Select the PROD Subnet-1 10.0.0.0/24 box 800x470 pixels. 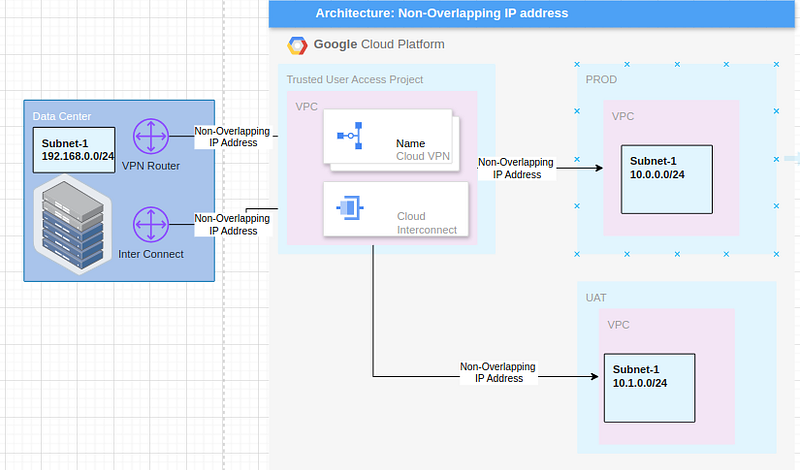point(667,179)
